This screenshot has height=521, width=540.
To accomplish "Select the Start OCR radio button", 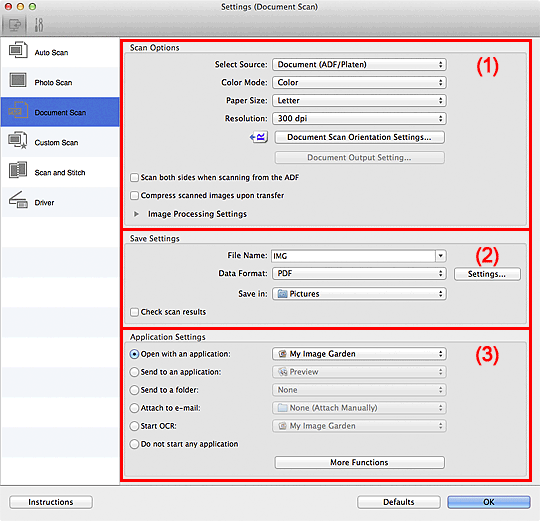I will (x=134, y=426).
